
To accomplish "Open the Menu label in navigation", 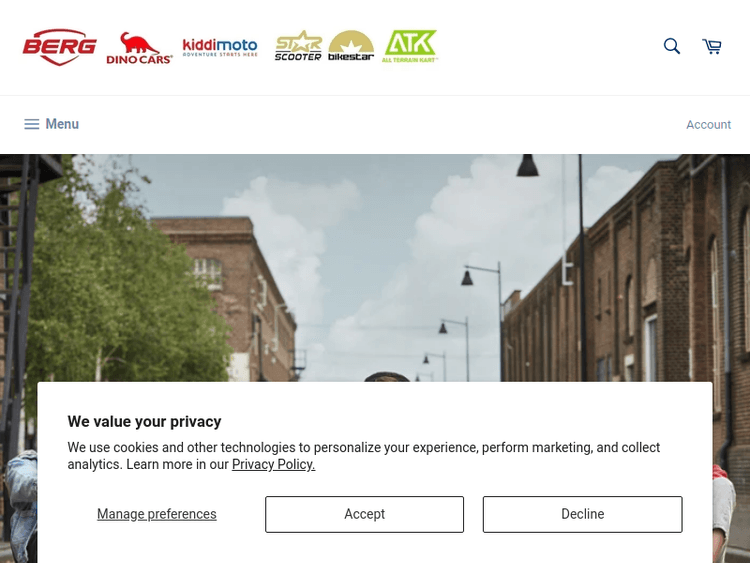I will pyautogui.click(x=62, y=124).
